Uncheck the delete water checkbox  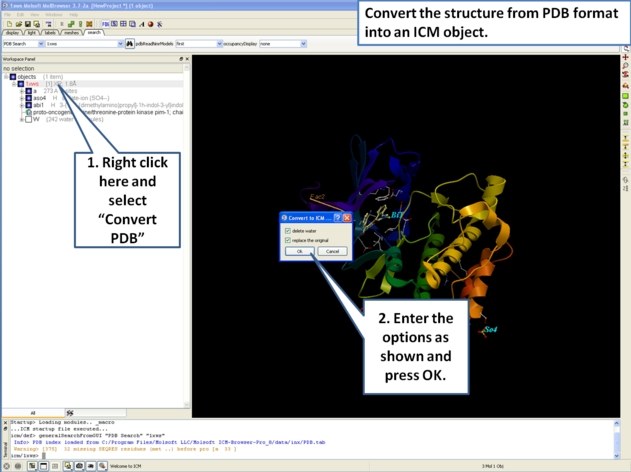click(288, 231)
